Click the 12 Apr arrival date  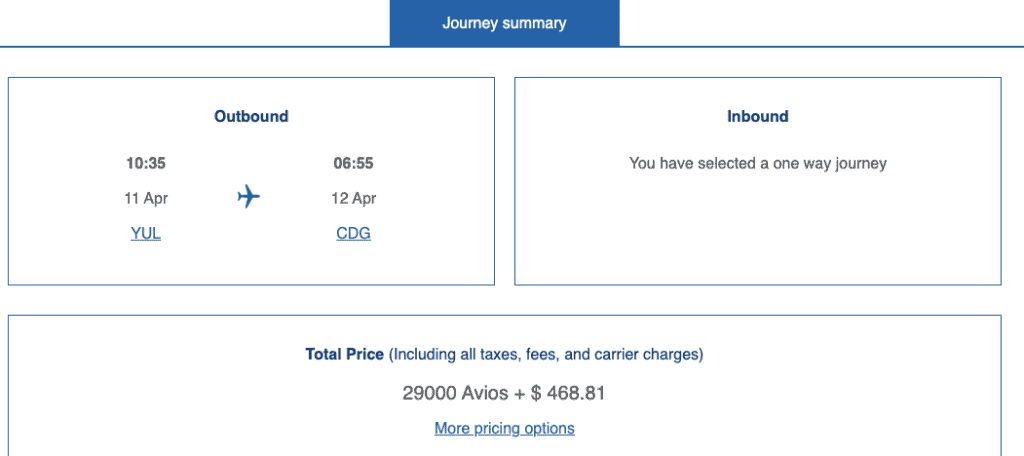coord(354,198)
